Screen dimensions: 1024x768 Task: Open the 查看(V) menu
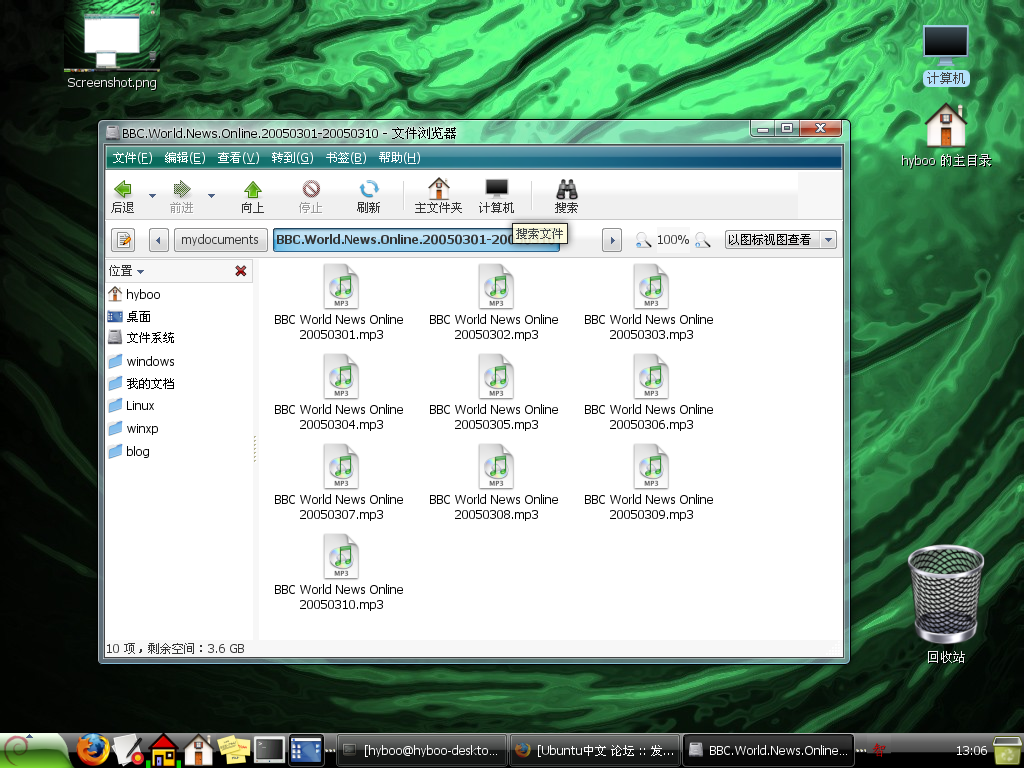tap(238, 157)
